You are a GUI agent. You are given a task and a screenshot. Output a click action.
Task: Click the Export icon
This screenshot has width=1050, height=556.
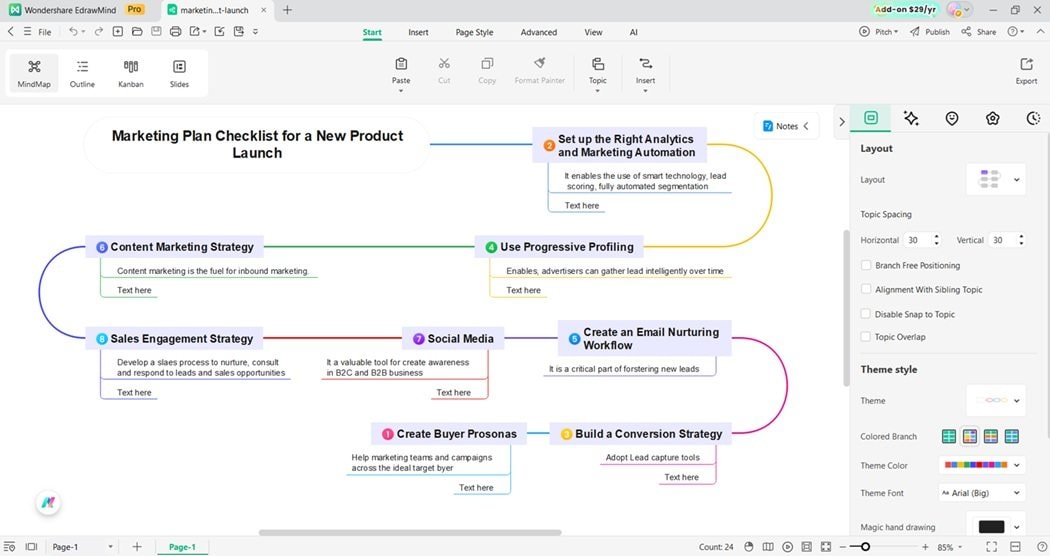tap(1026, 64)
